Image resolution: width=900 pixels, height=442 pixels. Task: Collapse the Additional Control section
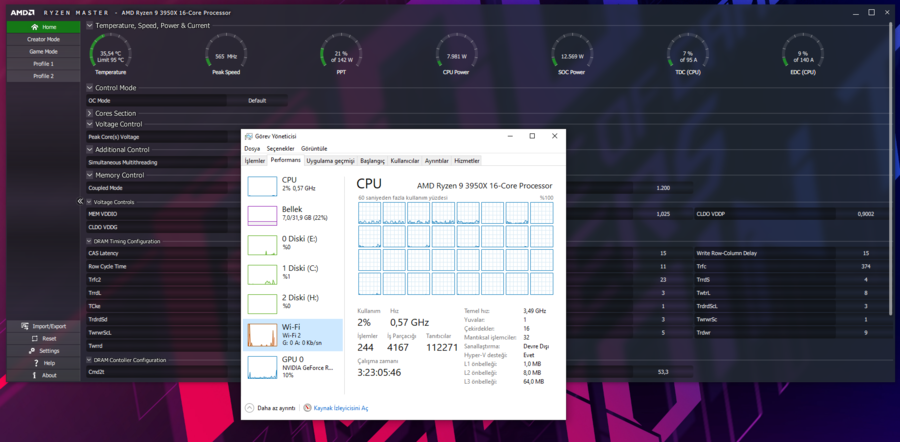[90, 149]
